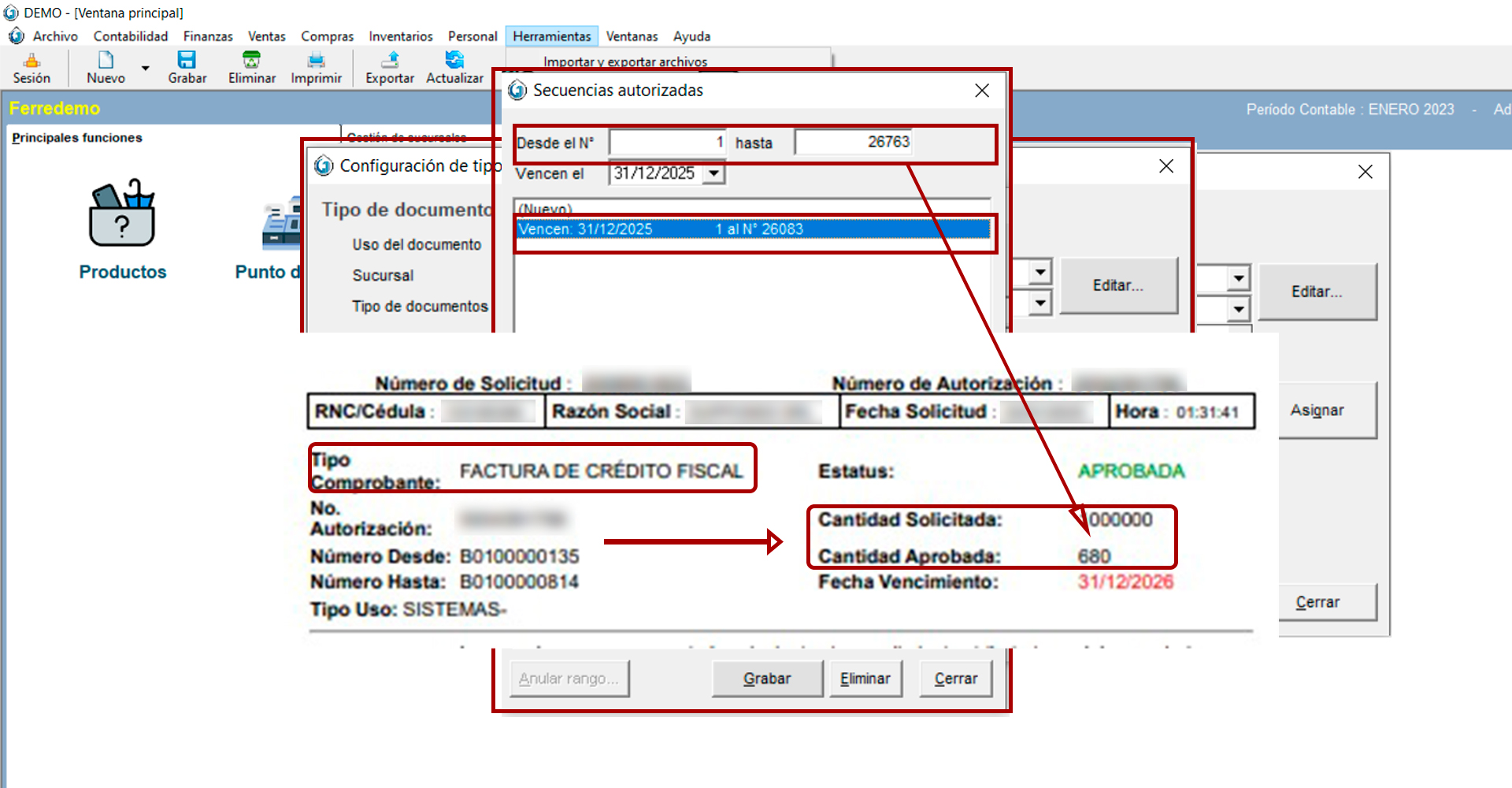Image resolution: width=1512 pixels, height=788 pixels.
Task: Expand the dropdown beside the Editar button
Action: point(1040,272)
